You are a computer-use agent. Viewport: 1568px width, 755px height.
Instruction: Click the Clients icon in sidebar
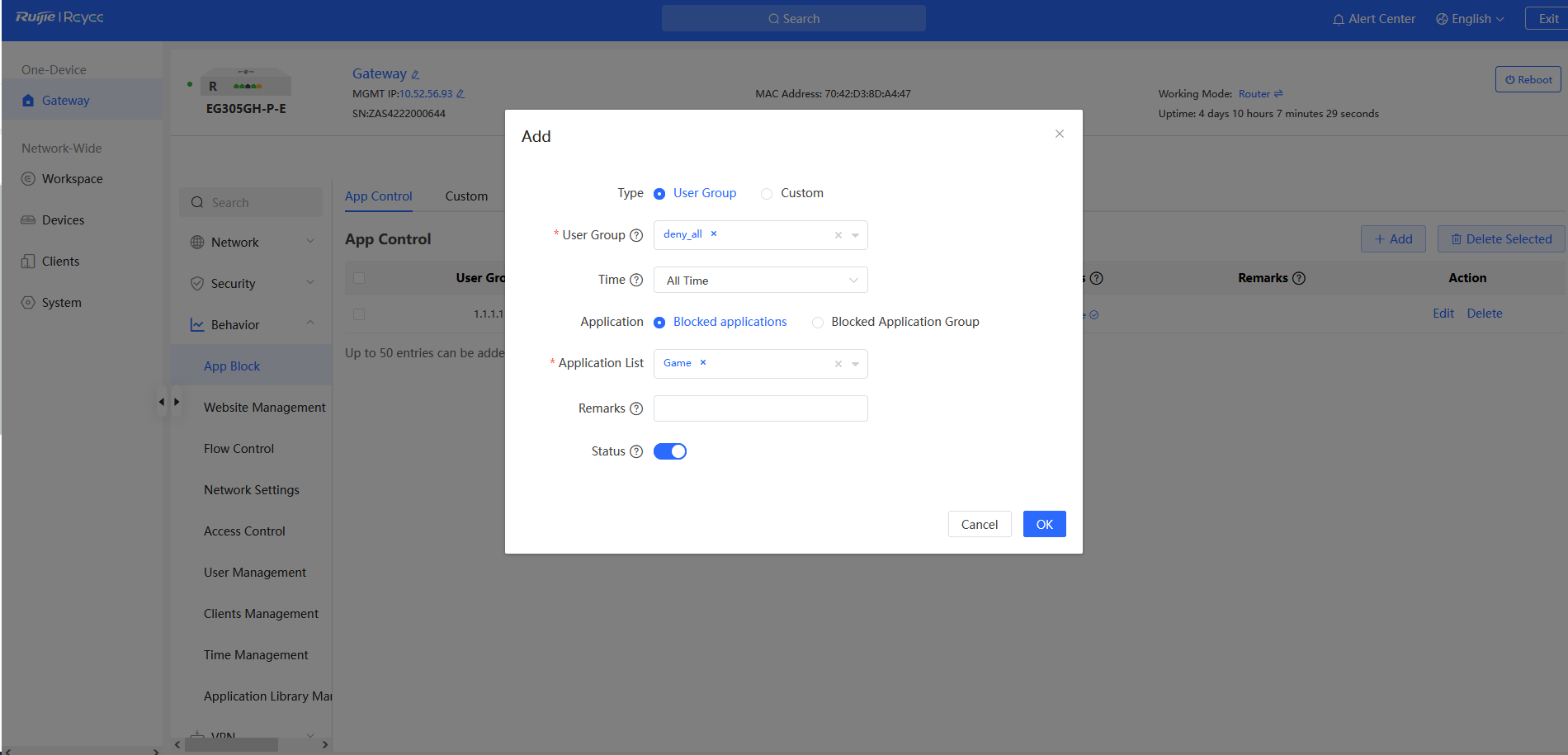pyautogui.click(x=28, y=262)
